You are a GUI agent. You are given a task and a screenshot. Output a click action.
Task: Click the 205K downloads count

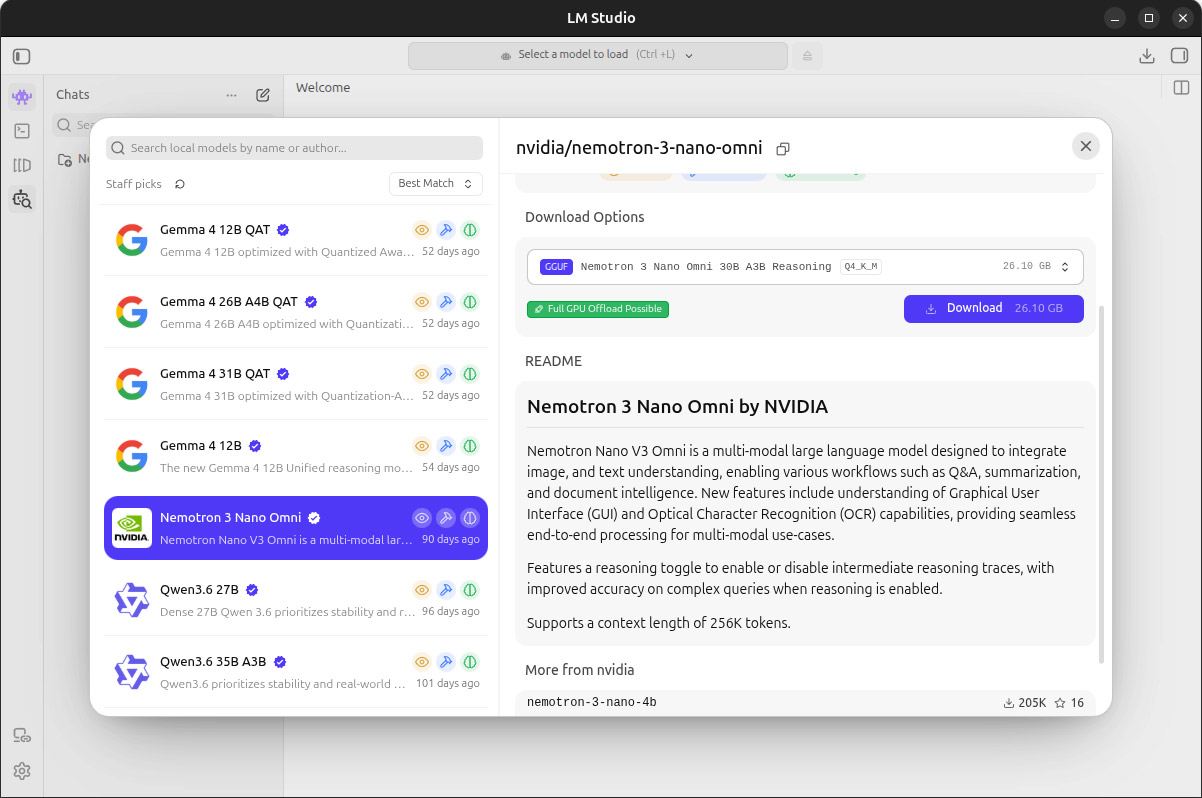tap(1025, 703)
